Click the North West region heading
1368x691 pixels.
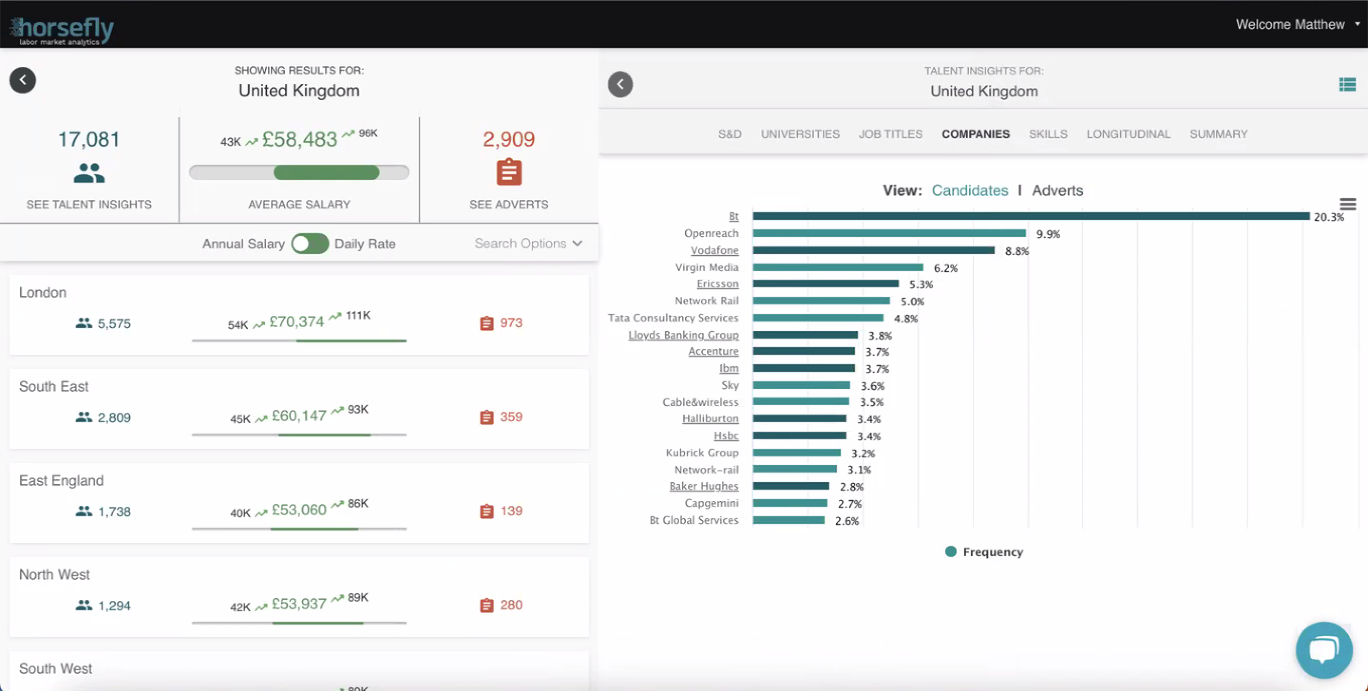click(55, 575)
